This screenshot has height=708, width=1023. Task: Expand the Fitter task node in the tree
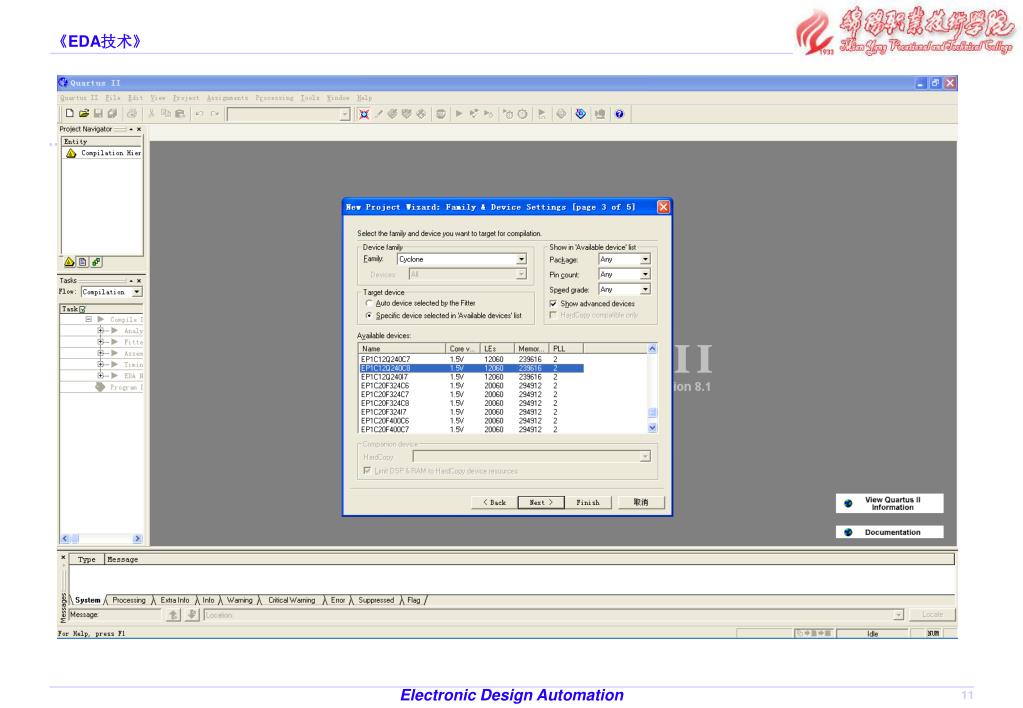click(100, 342)
